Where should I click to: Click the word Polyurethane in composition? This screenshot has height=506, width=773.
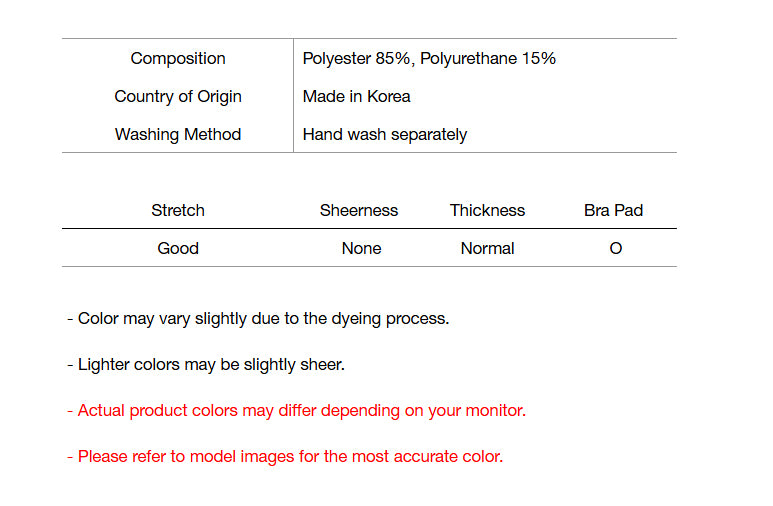(x=466, y=58)
